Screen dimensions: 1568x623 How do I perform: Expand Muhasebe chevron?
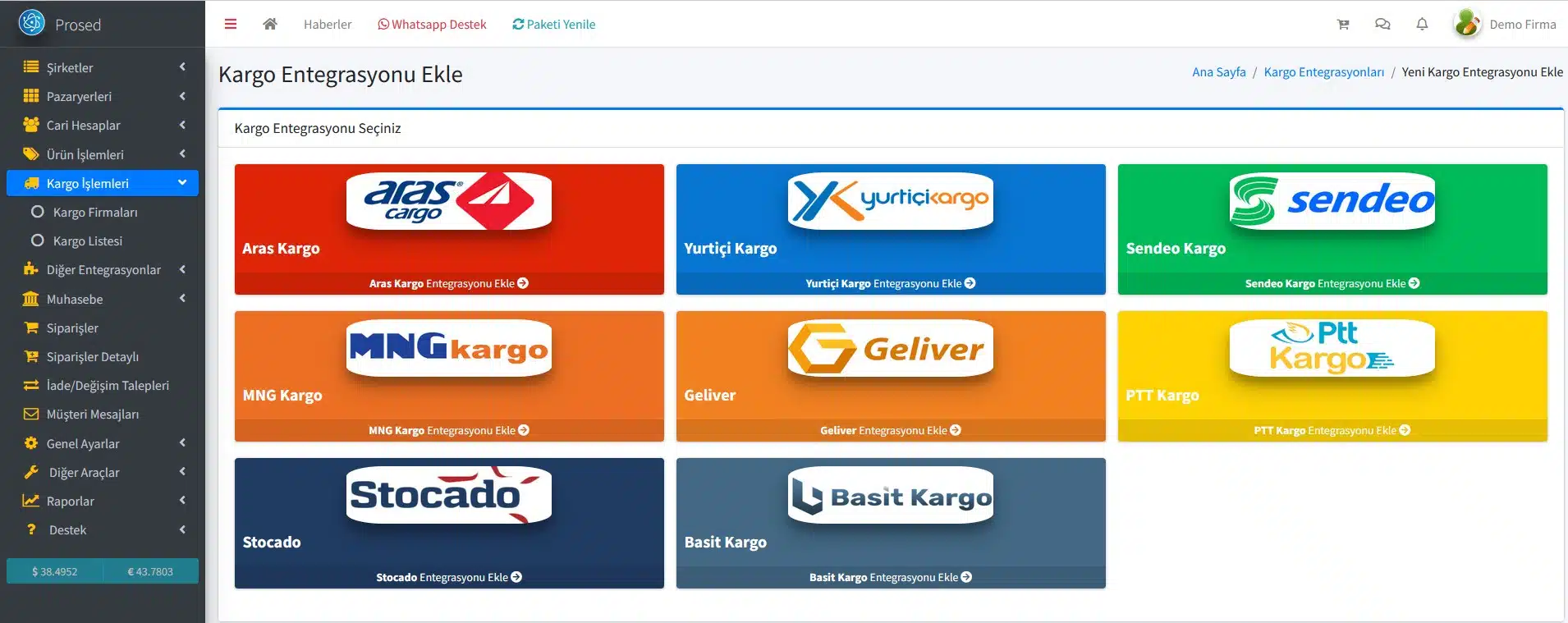coord(182,299)
